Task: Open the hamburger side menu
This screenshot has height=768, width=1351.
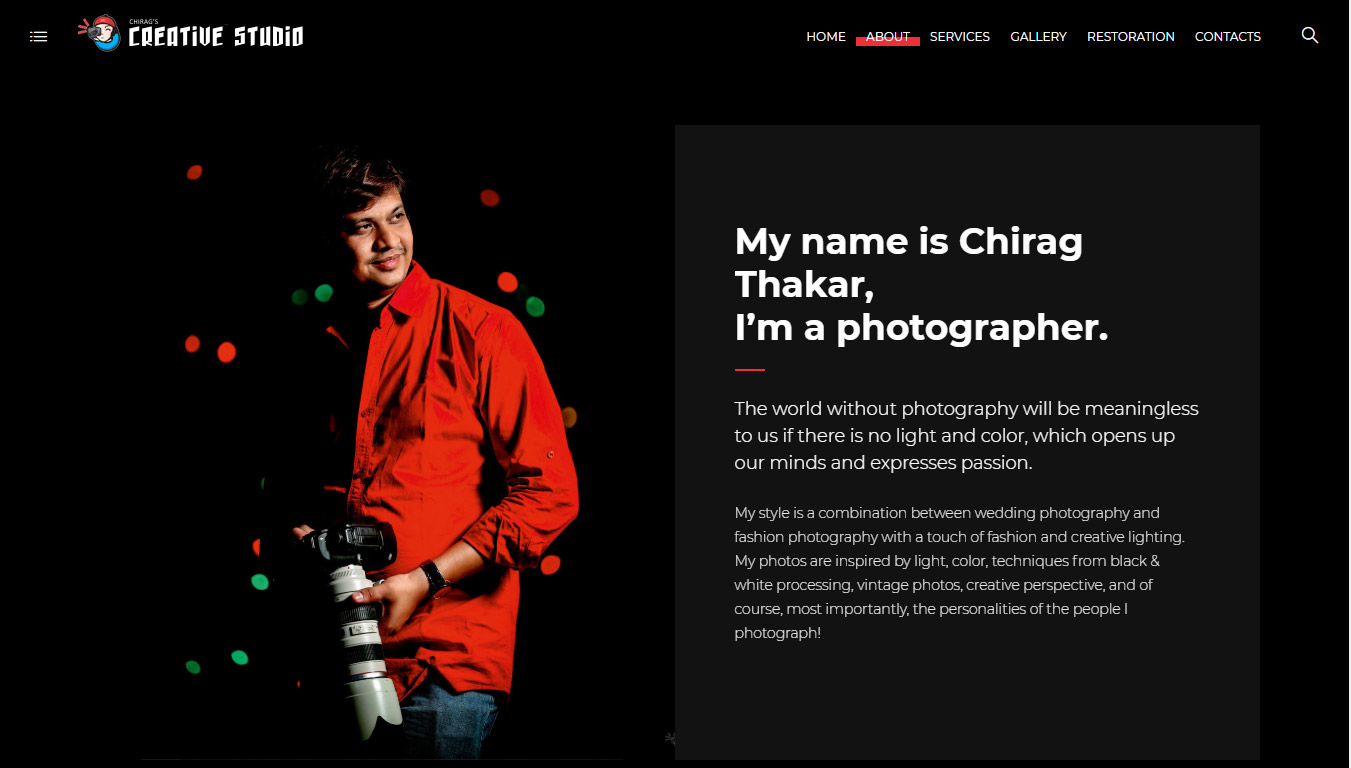Action: (x=39, y=36)
